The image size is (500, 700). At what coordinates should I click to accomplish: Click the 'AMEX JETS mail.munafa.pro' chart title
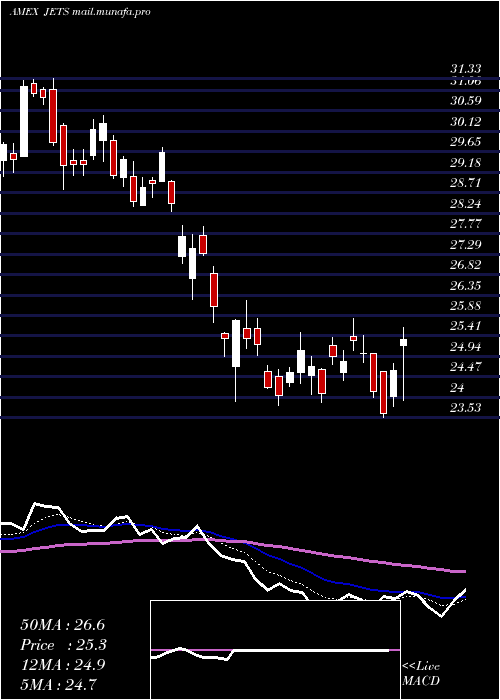(x=79, y=12)
